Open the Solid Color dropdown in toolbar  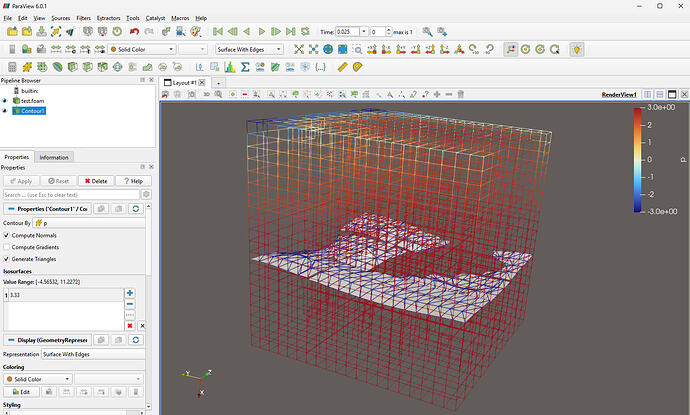141,49
